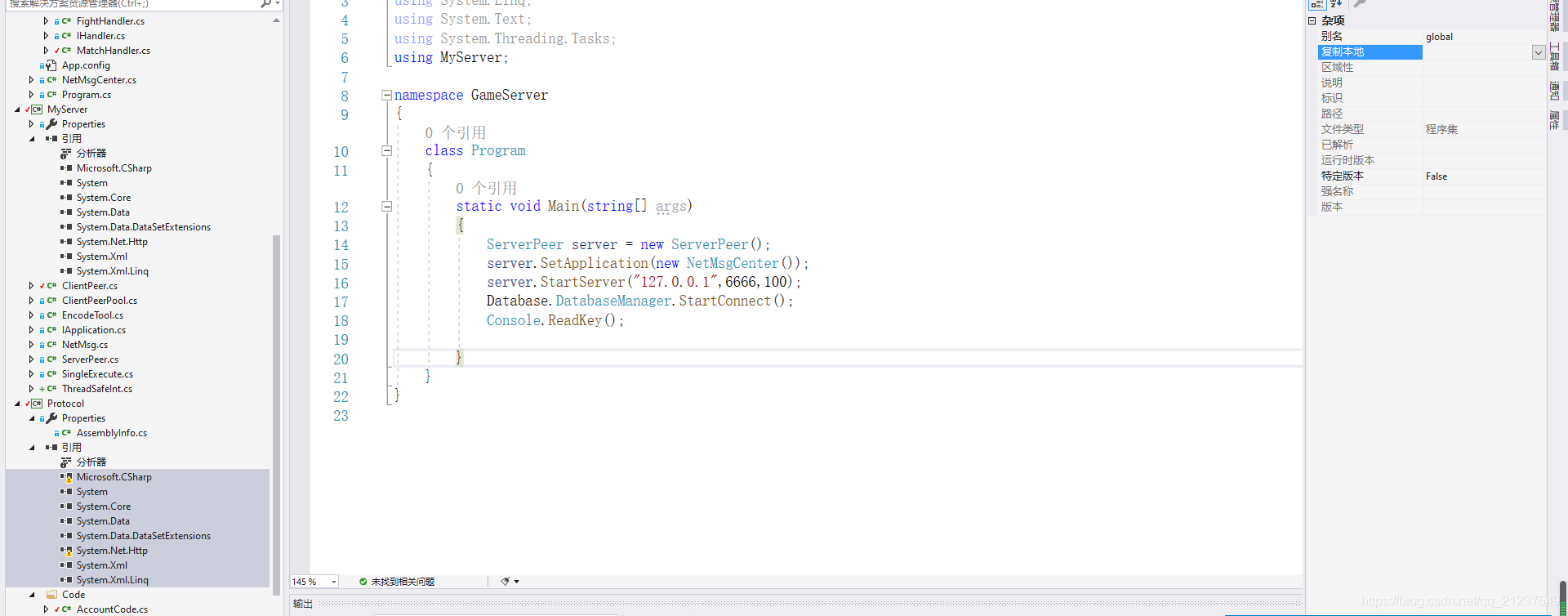Select Program.cs in Solution Explorer
1568x616 pixels.
87,95
